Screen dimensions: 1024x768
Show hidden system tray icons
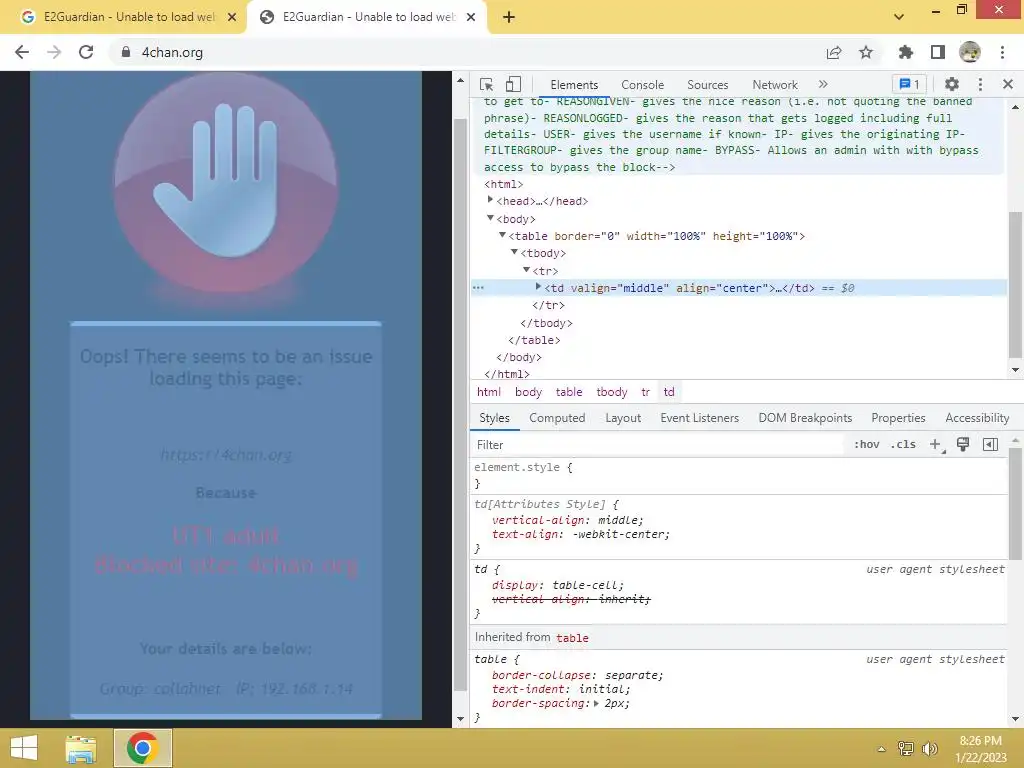pos(881,749)
